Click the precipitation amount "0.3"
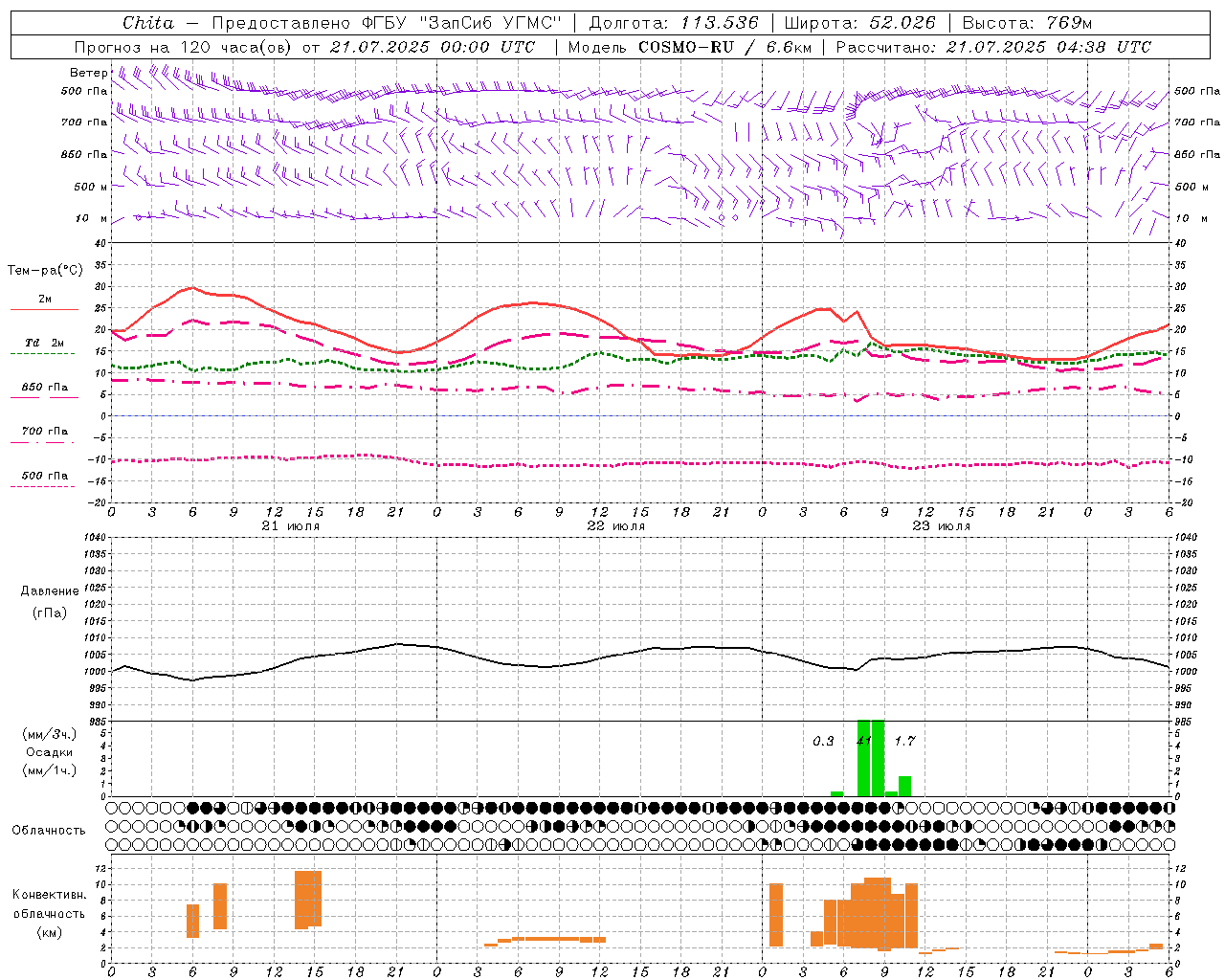This screenshot has height=980, width=1225. (823, 741)
